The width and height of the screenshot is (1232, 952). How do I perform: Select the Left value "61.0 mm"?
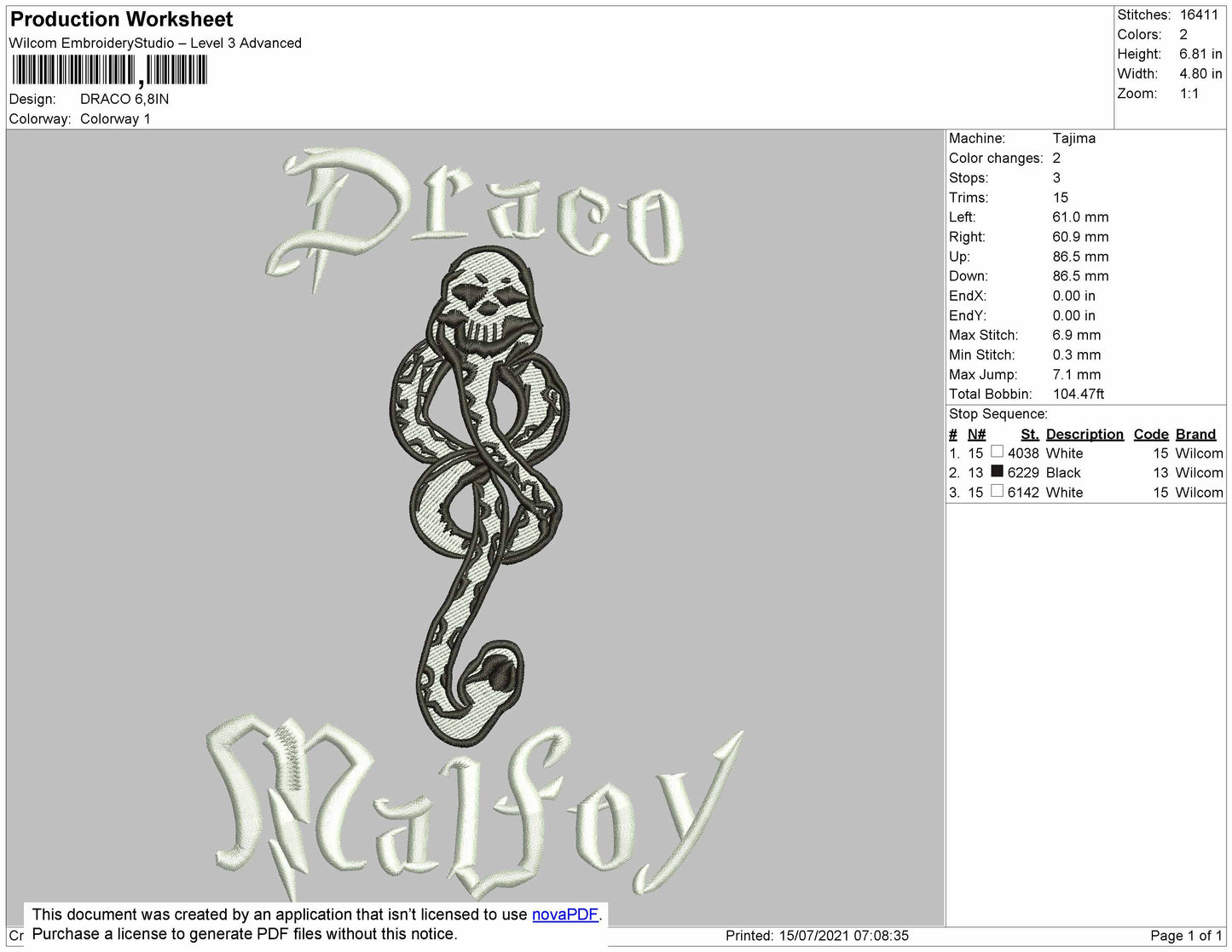(x=1080, y=216)
